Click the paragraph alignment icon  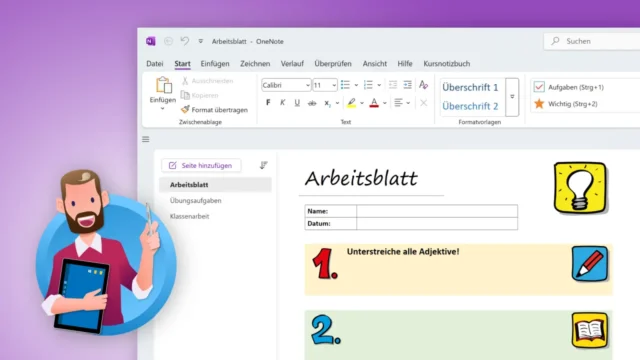pyautogui.click(x=398, y=103)
